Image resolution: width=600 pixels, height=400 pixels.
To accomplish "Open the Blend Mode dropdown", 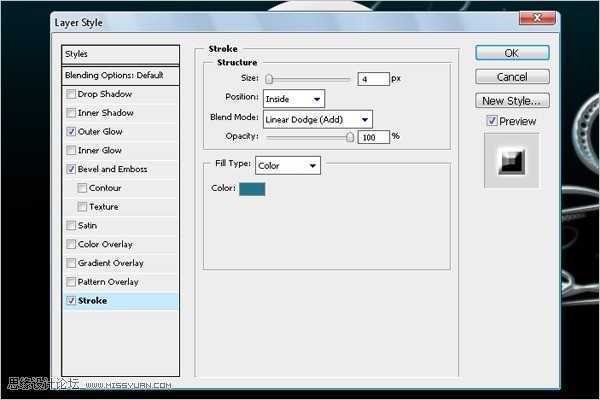I will (x=318, y=119).
